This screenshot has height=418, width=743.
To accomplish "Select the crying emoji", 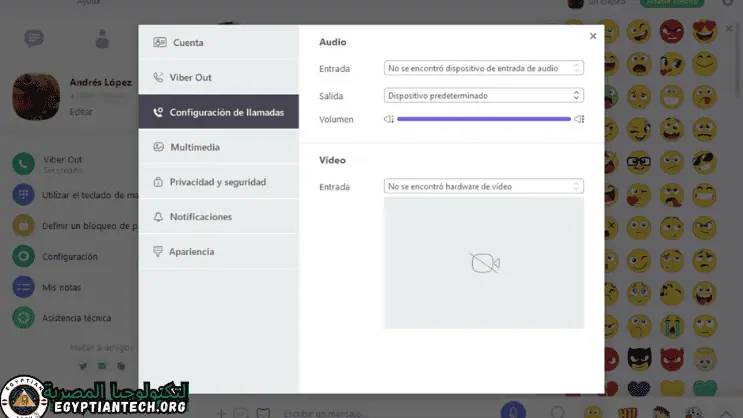I will pyautogui.click(x=672, y=326).
